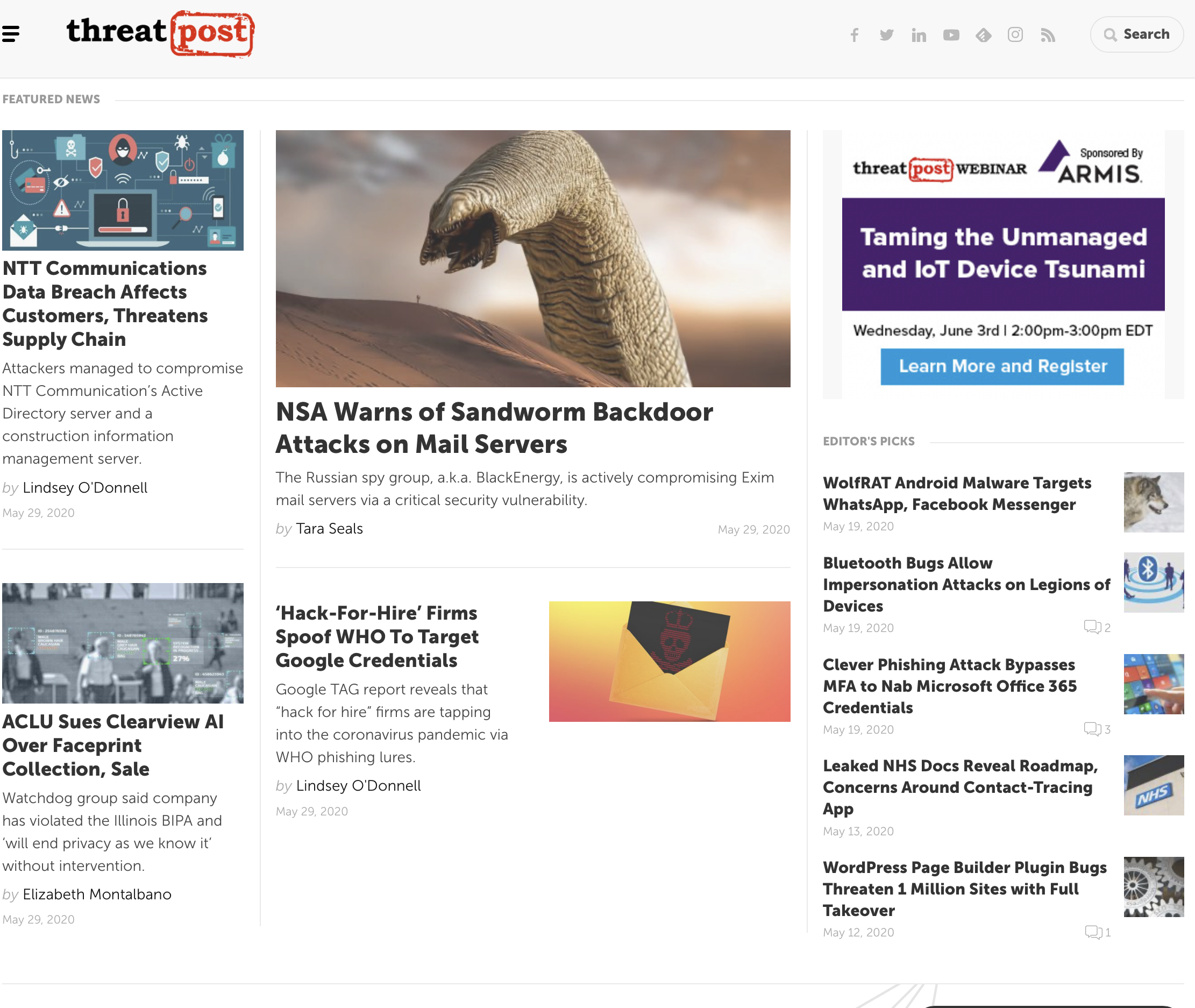Click the Facebook social icon
Viewport: 1195px width, 1008px height.
pyautogui.click(x=854, y=35)
